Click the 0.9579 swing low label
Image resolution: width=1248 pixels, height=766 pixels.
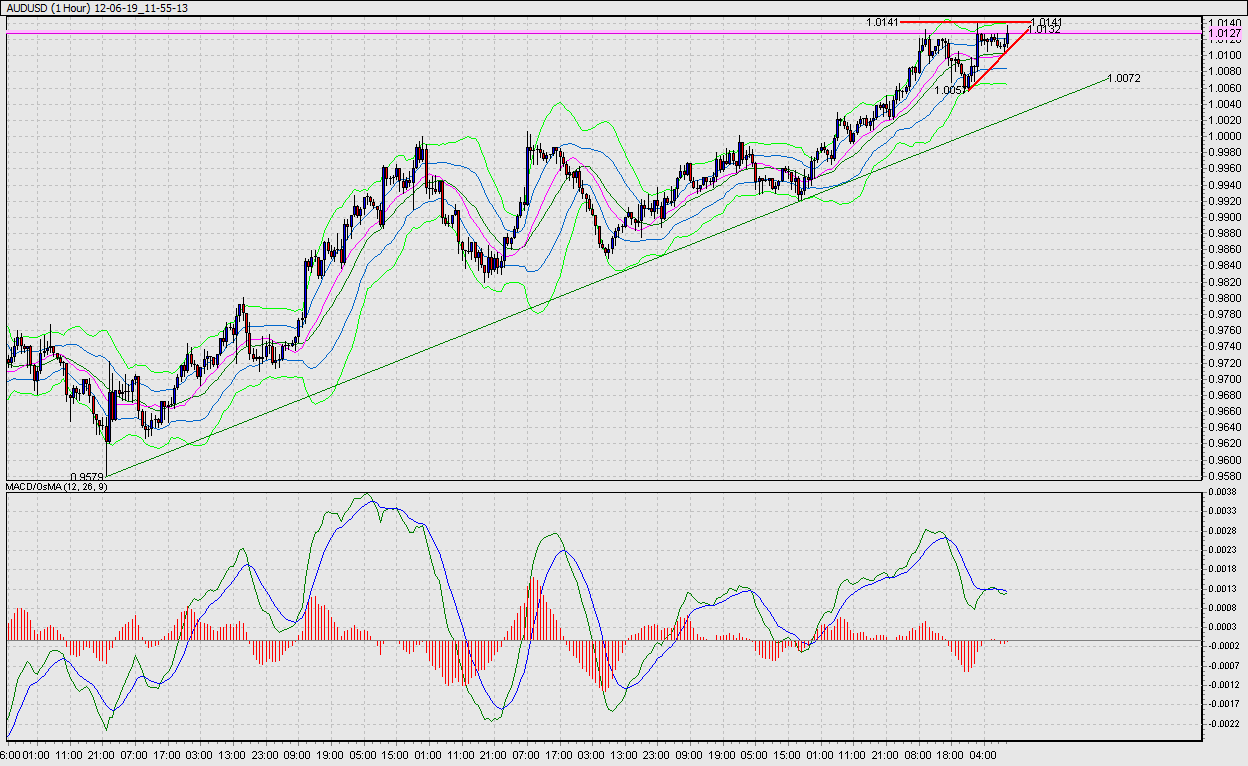coord(87,476)
